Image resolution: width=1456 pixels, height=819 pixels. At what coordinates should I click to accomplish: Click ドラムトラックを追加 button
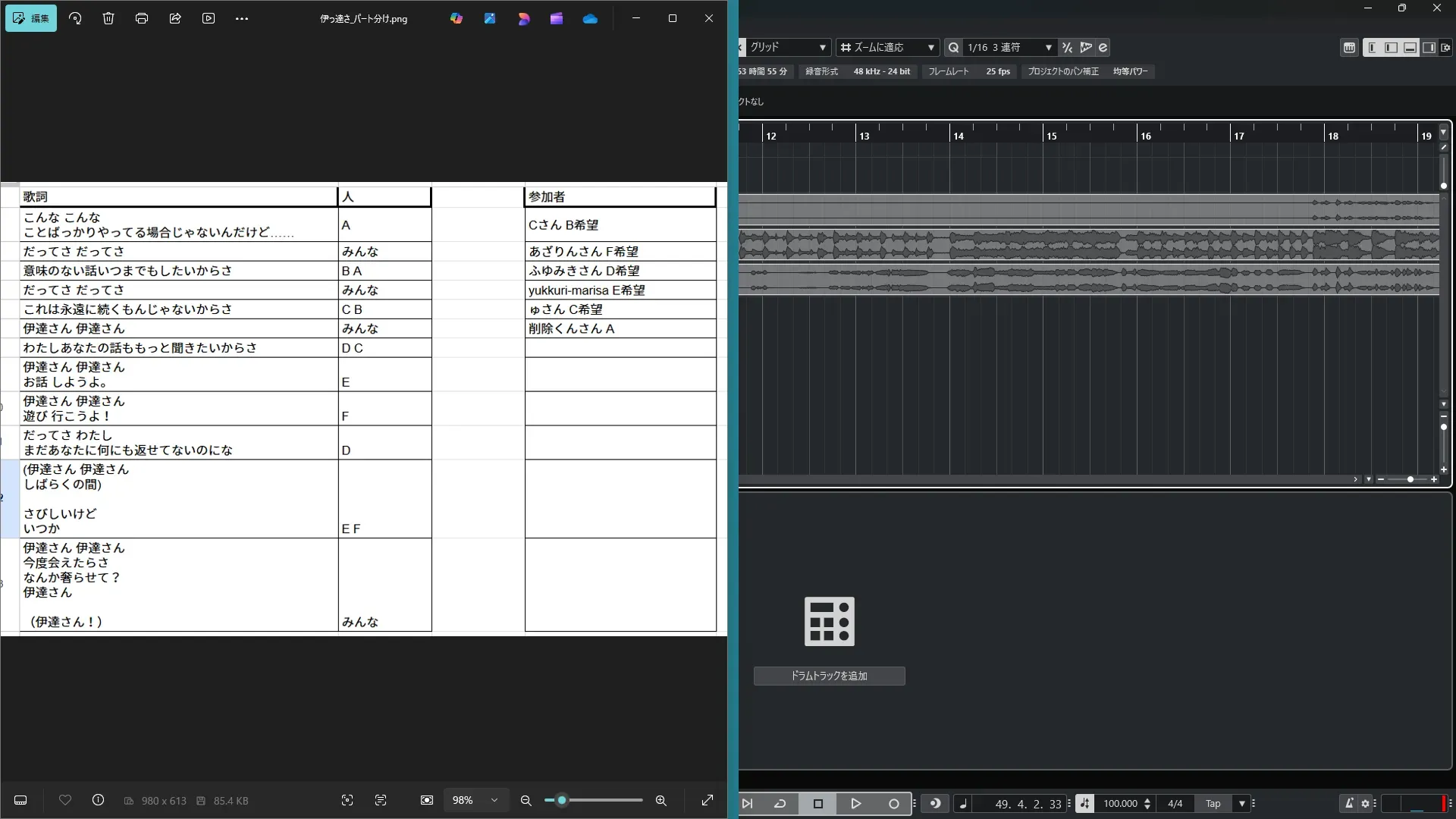click(829, 676)
